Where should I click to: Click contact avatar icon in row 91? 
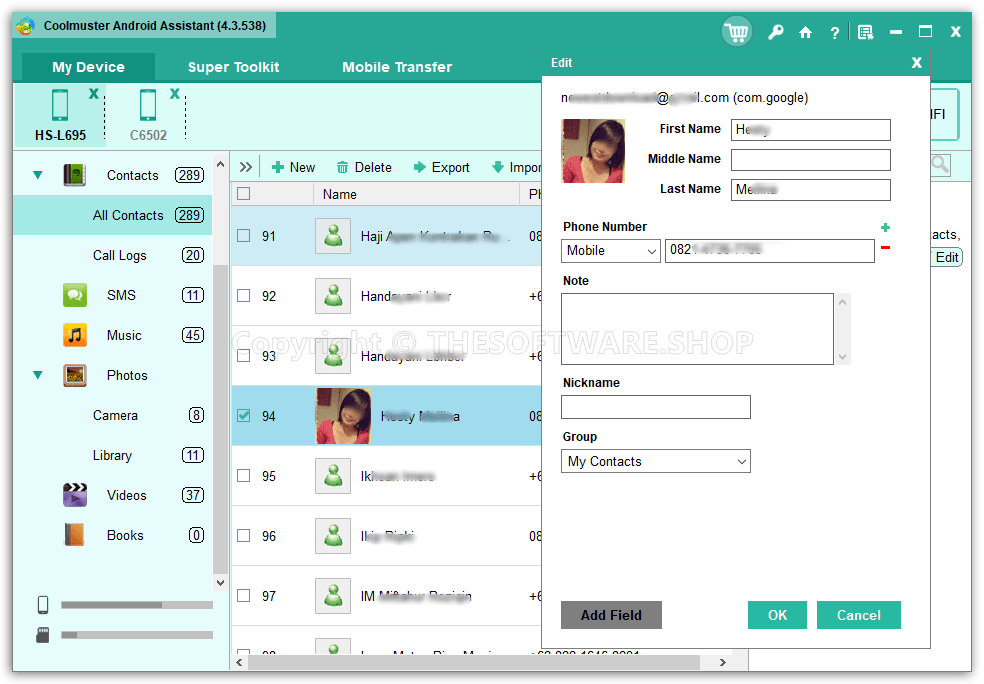(x=333, y=236)
